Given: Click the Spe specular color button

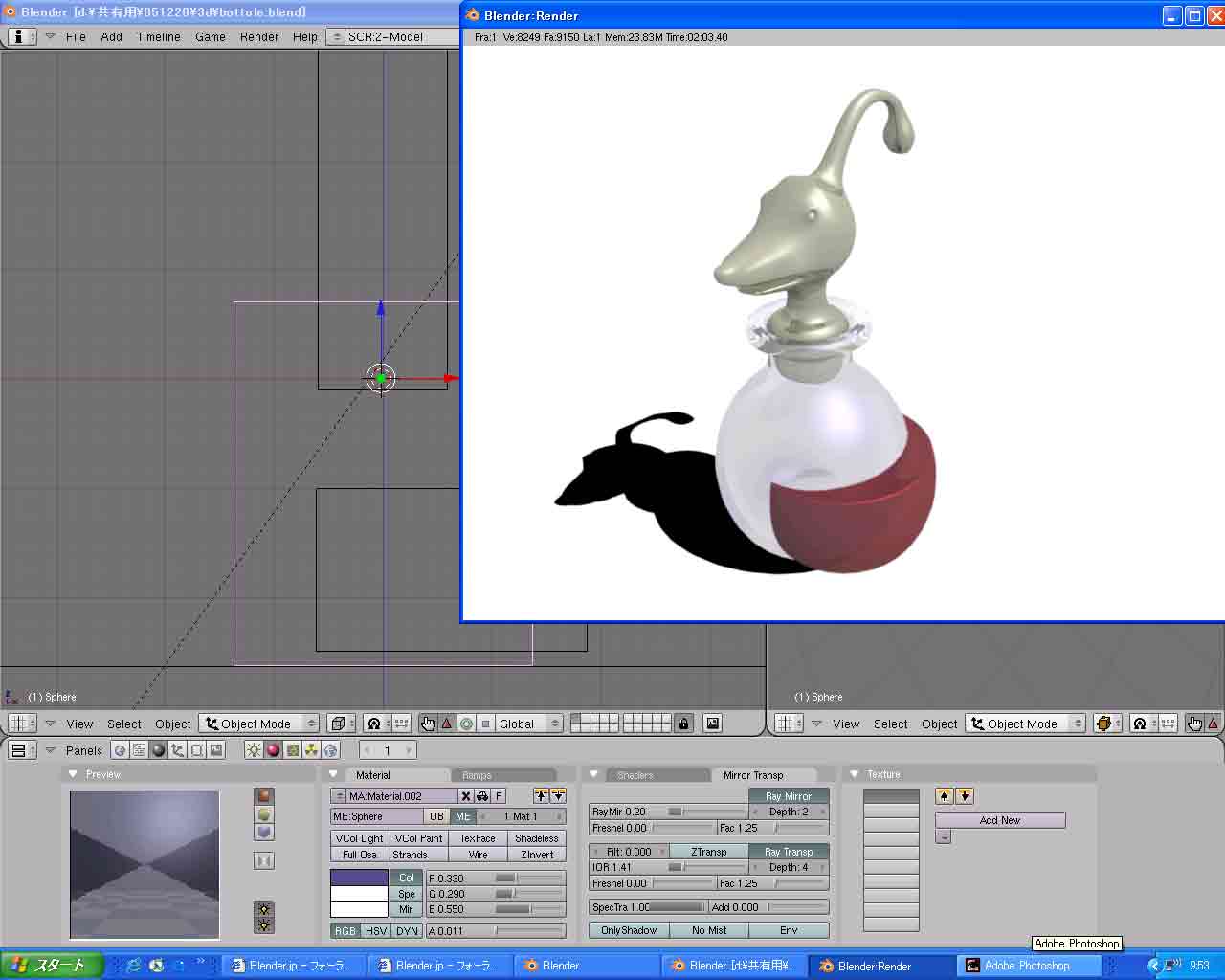Looking at the screenshot, I should [x=406, y=894].
